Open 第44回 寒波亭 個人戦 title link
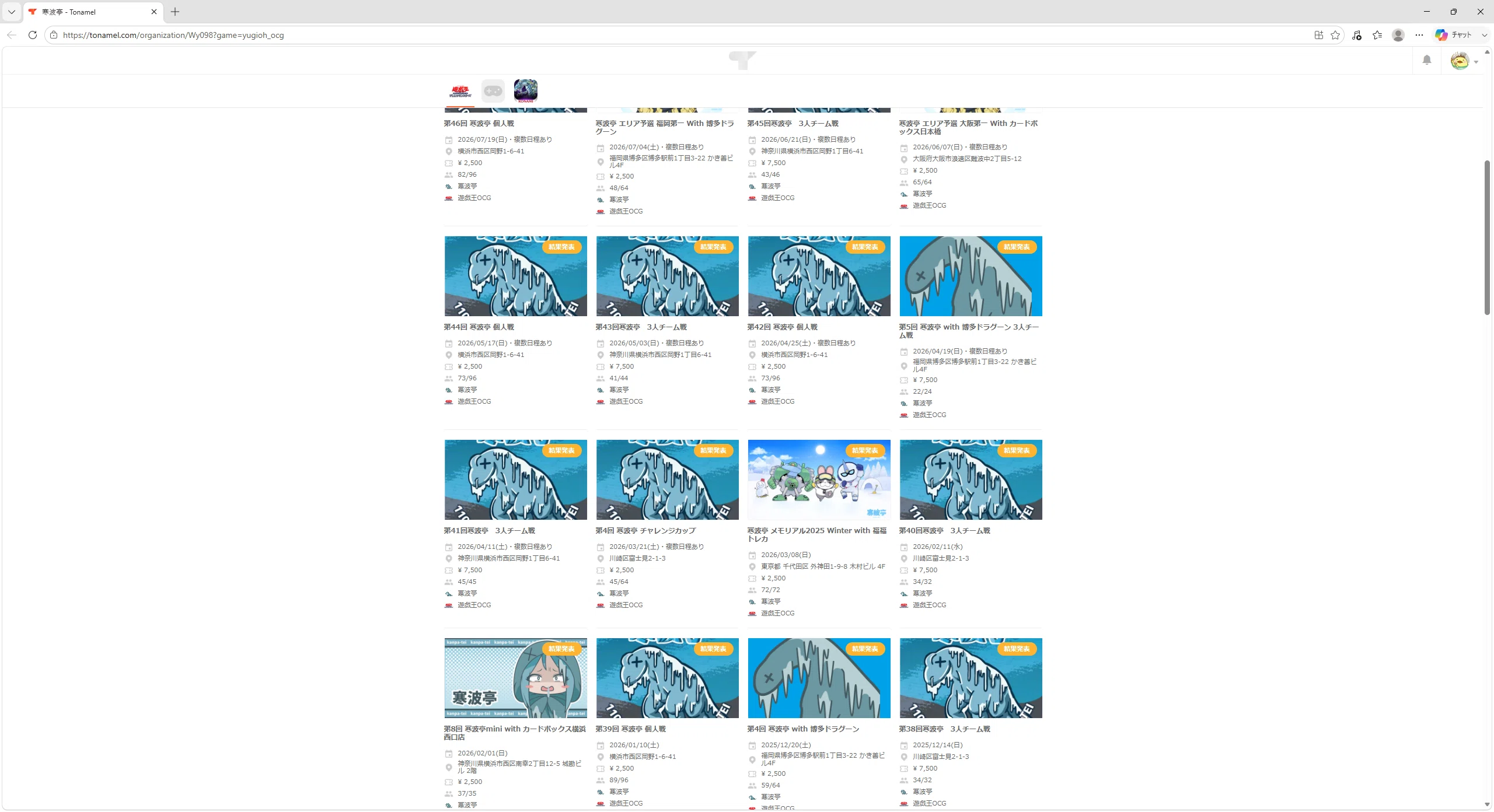Image resolution: width=1494 pixels, height=812 pixels. click(x=479, y=327)
